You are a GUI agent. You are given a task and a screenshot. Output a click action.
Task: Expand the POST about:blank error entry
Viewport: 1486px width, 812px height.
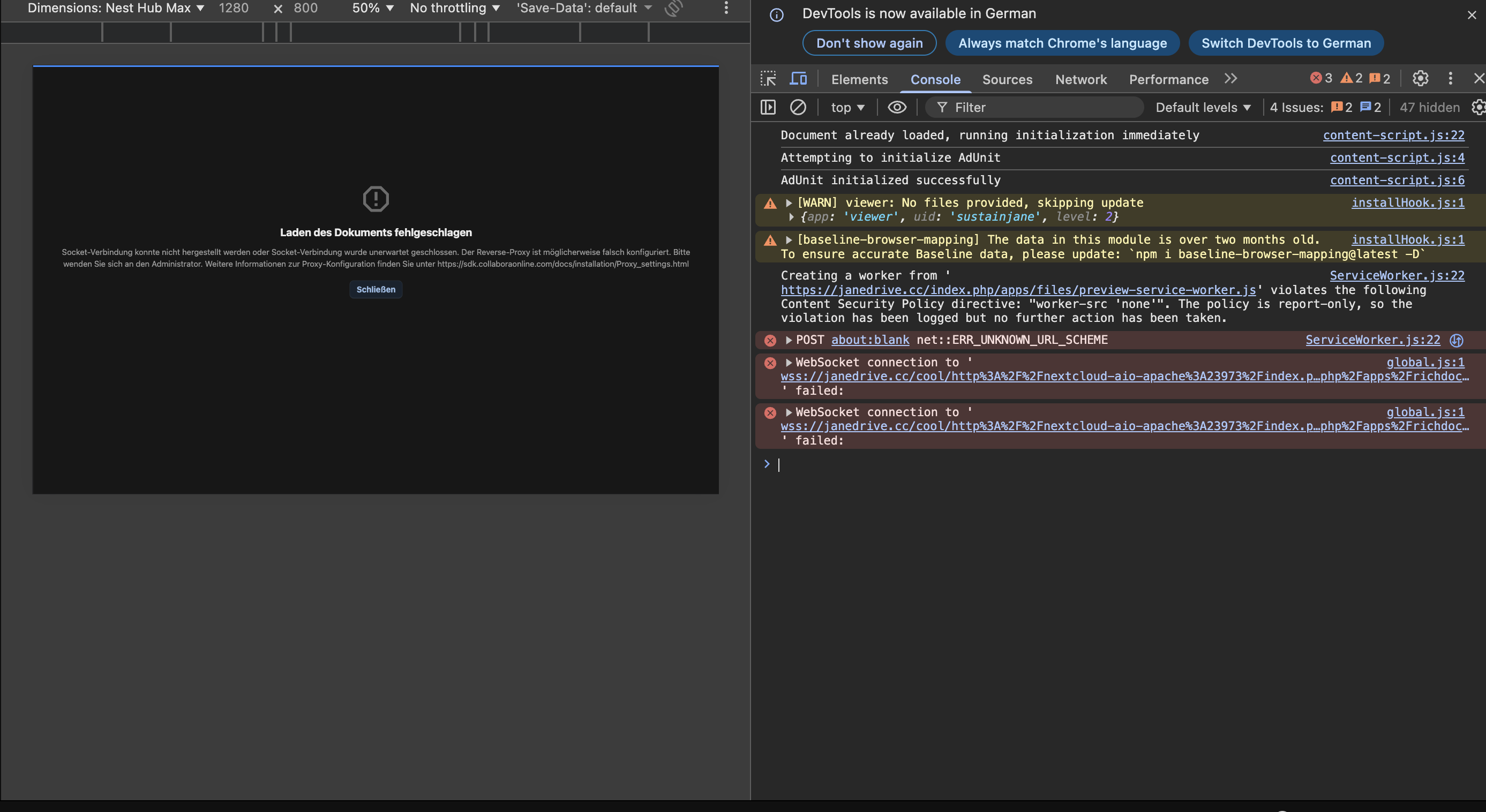[x=789, y=340]
